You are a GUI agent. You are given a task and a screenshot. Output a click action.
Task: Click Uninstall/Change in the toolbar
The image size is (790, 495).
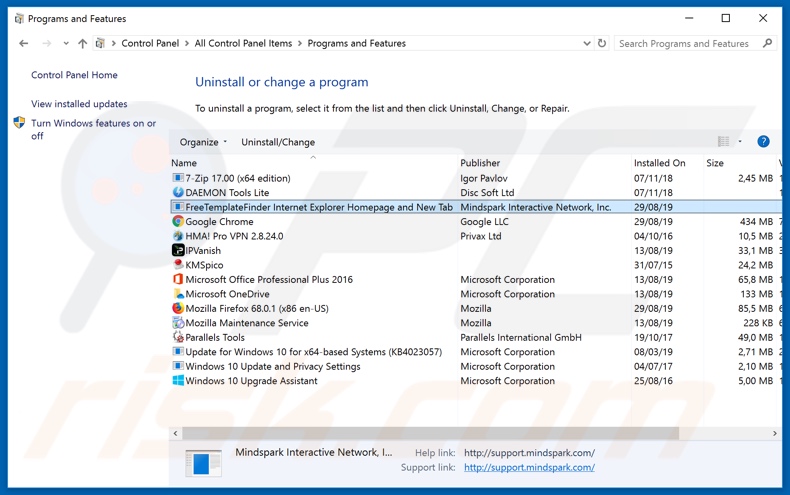278,142
